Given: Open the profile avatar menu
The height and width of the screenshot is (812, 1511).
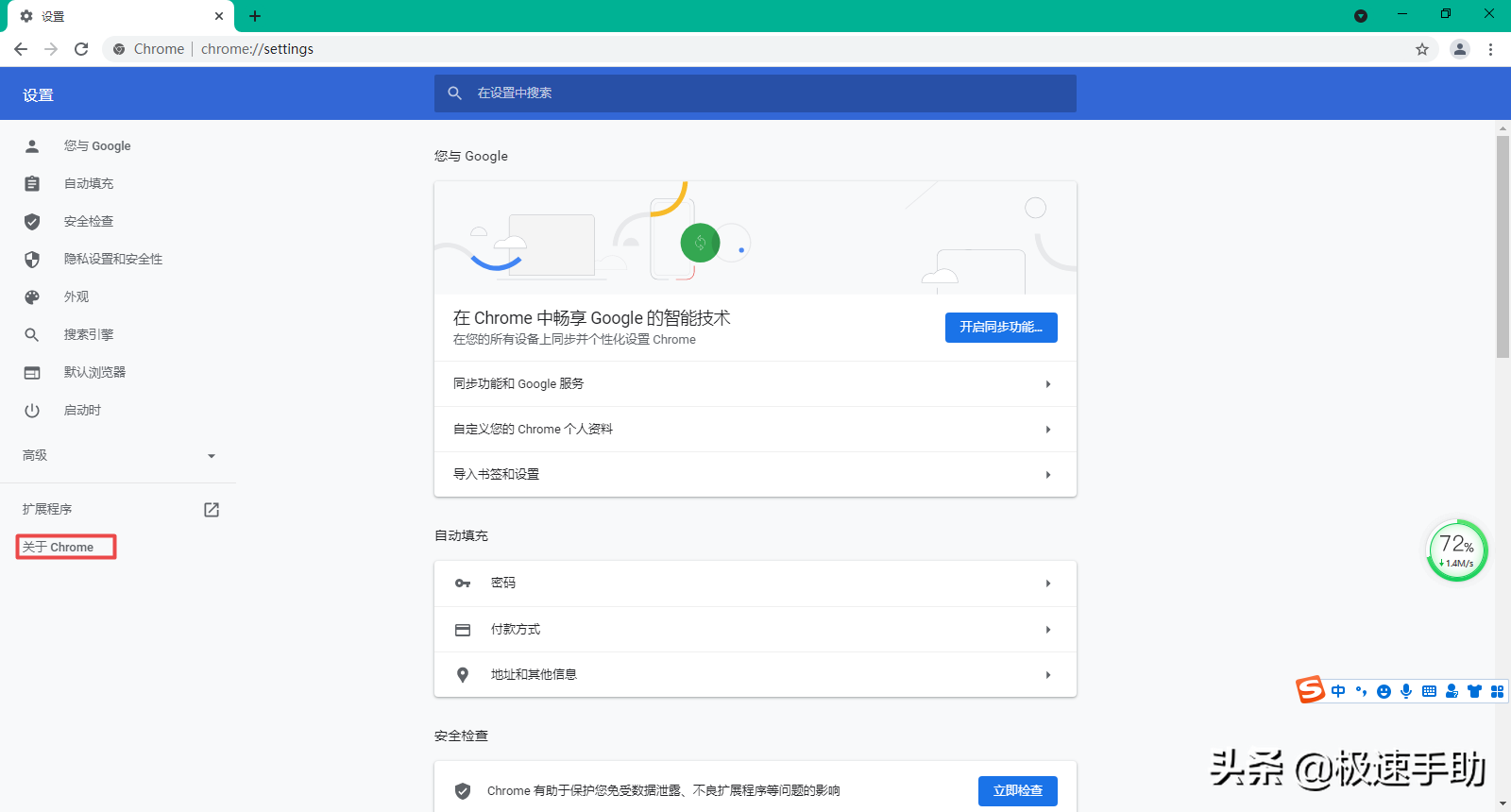Looking at the screenshot, I should point(1460,49).
